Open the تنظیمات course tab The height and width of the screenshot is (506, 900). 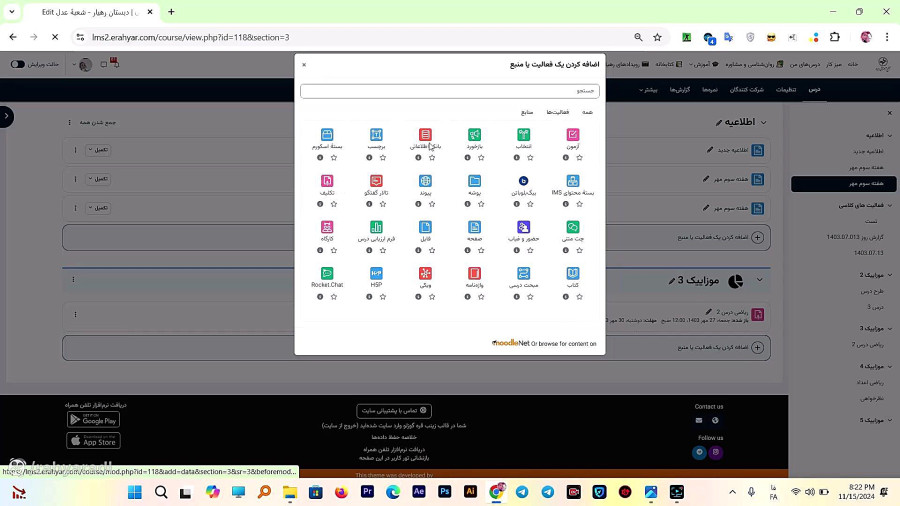(786, 90)
